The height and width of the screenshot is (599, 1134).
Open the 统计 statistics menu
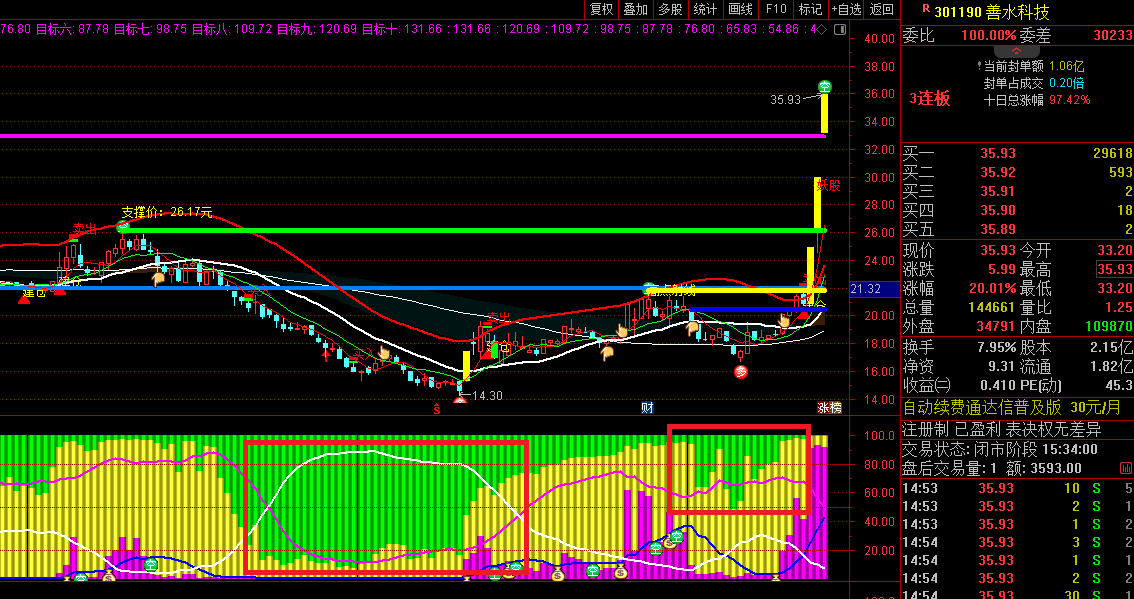point(704,9)
